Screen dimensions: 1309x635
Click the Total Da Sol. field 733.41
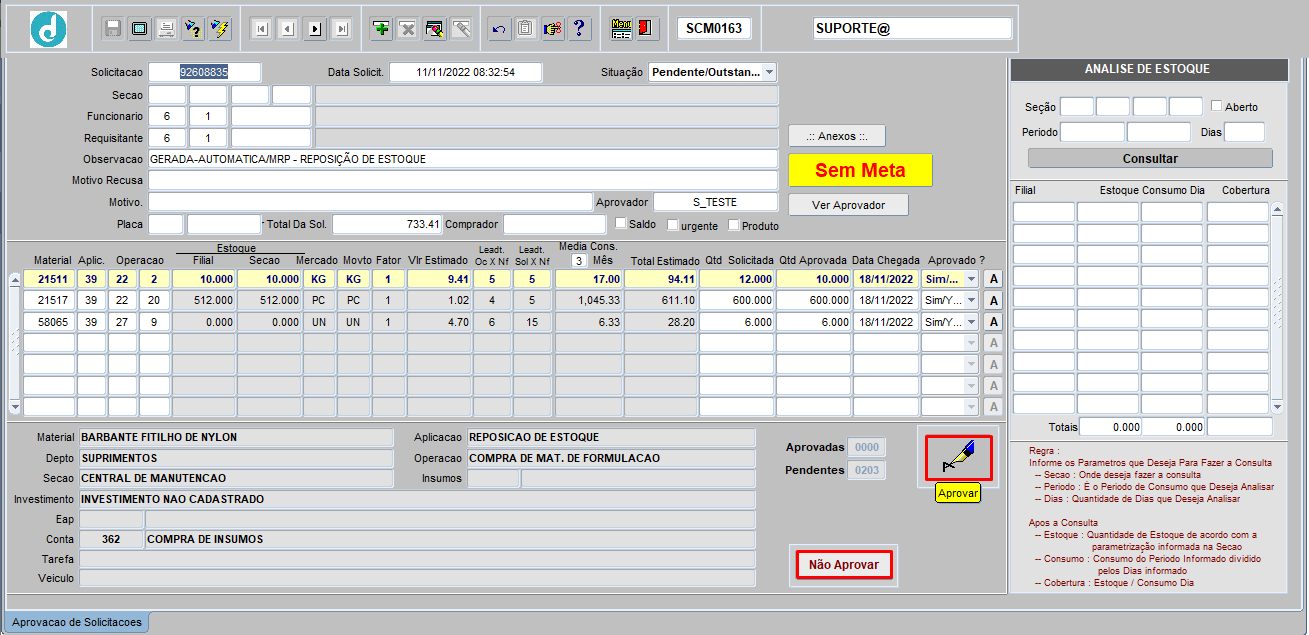[388, 224]
